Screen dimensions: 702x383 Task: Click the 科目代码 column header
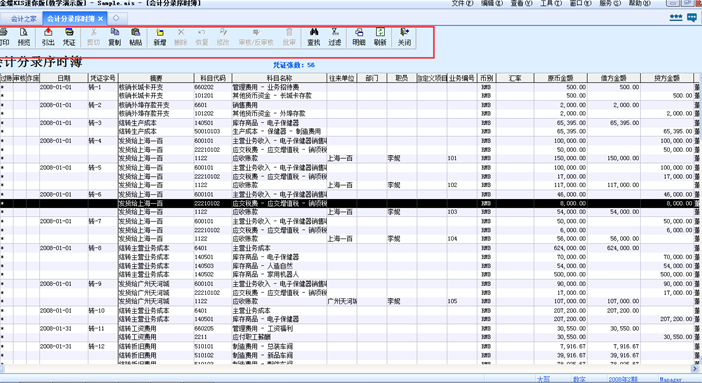tap(213, 78)
